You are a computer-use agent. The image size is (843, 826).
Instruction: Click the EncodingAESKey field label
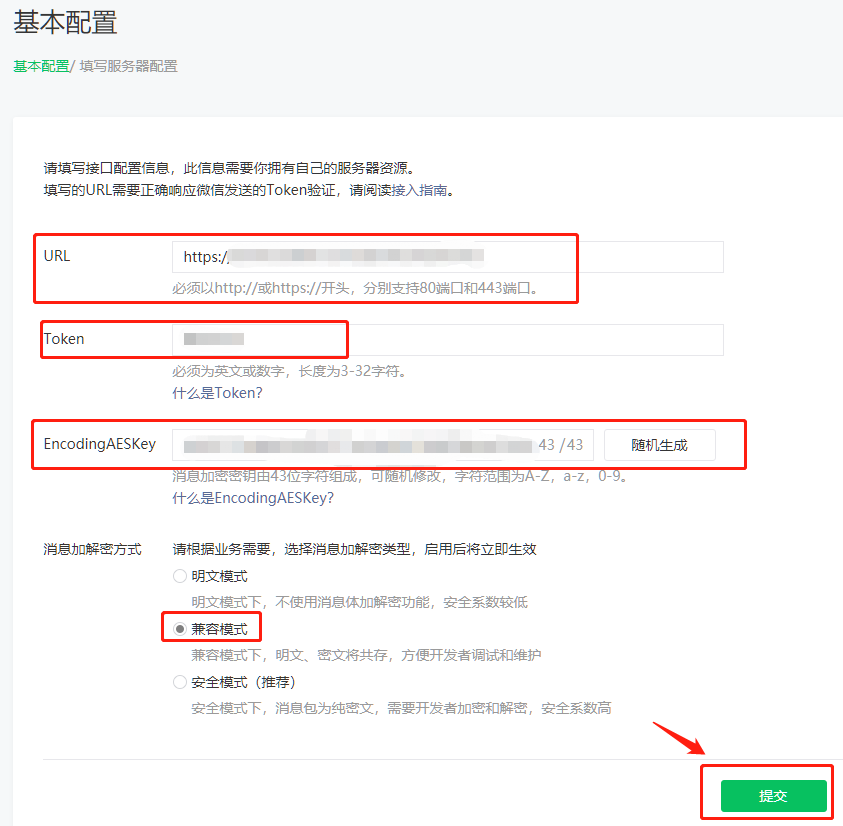(99, 444)
